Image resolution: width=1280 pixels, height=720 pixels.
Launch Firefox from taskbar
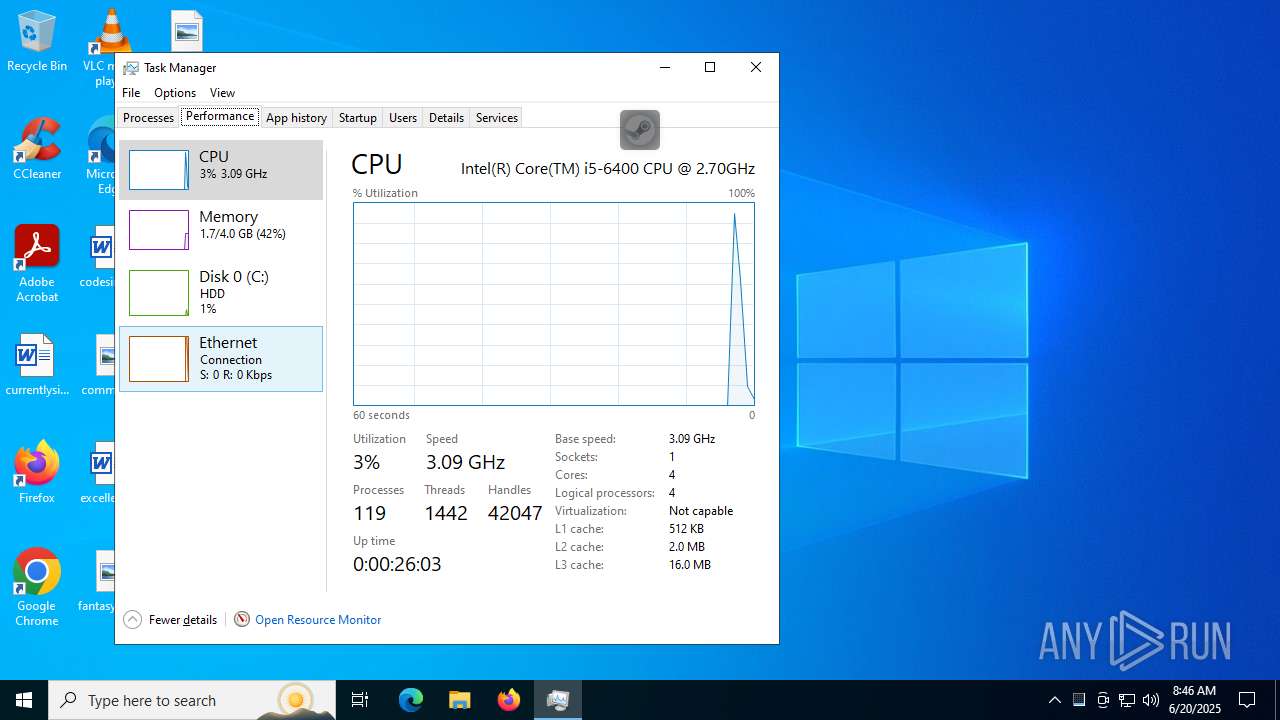tap(509, 700)
